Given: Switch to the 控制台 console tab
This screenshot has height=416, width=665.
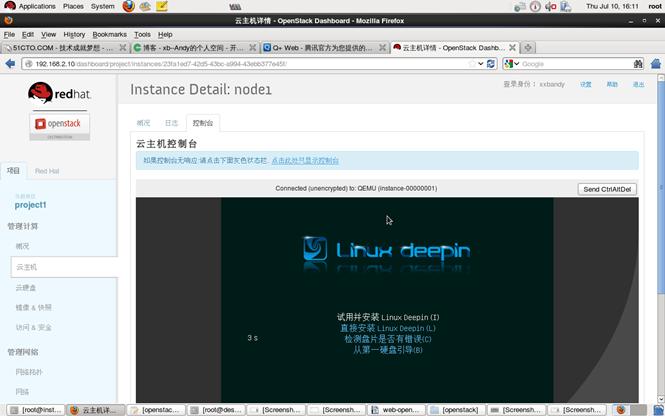Looking at the screenshot, I should click(203, 123).
